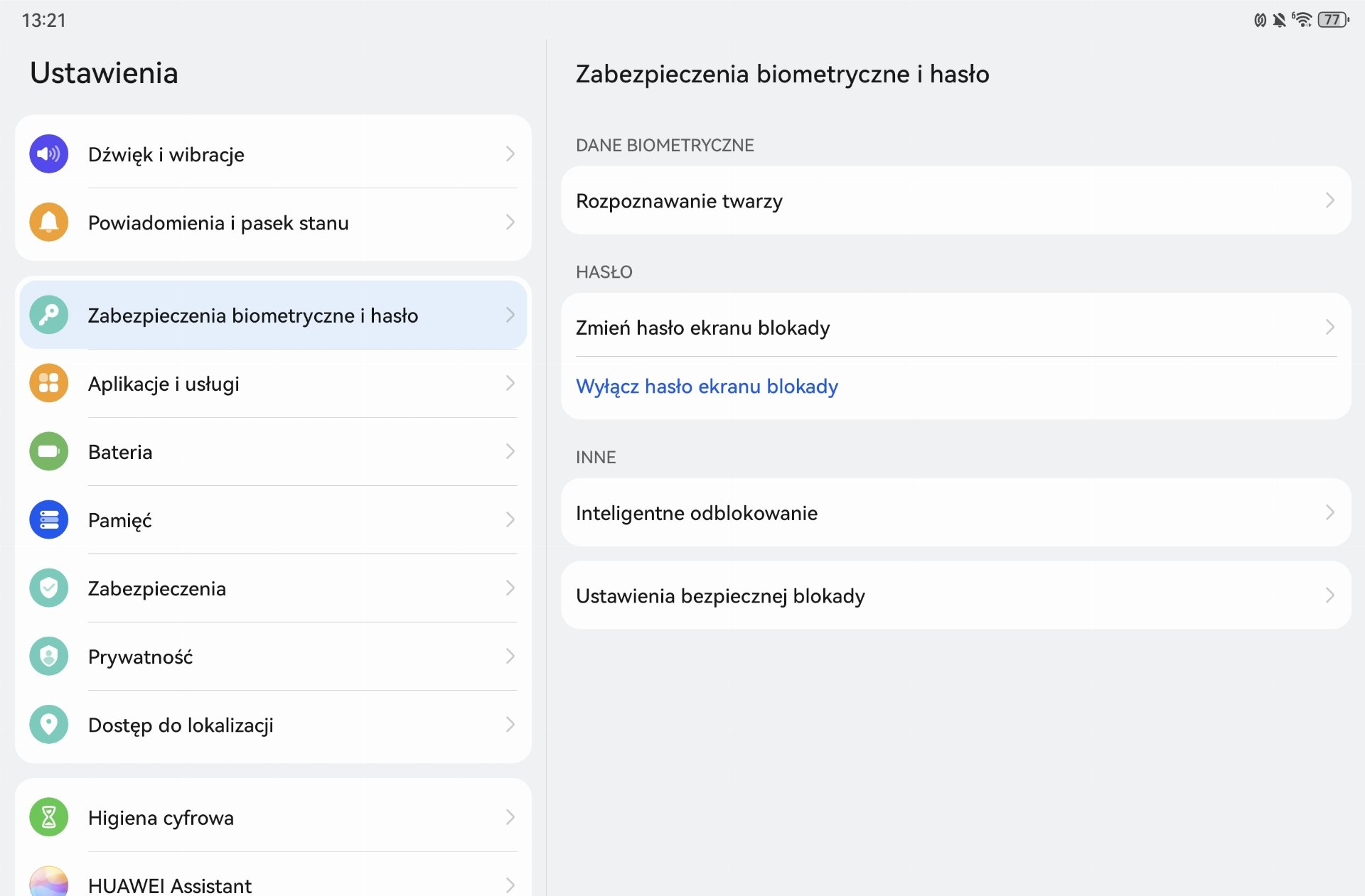The image size is (1365, 896).
Task: Select Bateria settings entry
Action: [x=119, y=452]
